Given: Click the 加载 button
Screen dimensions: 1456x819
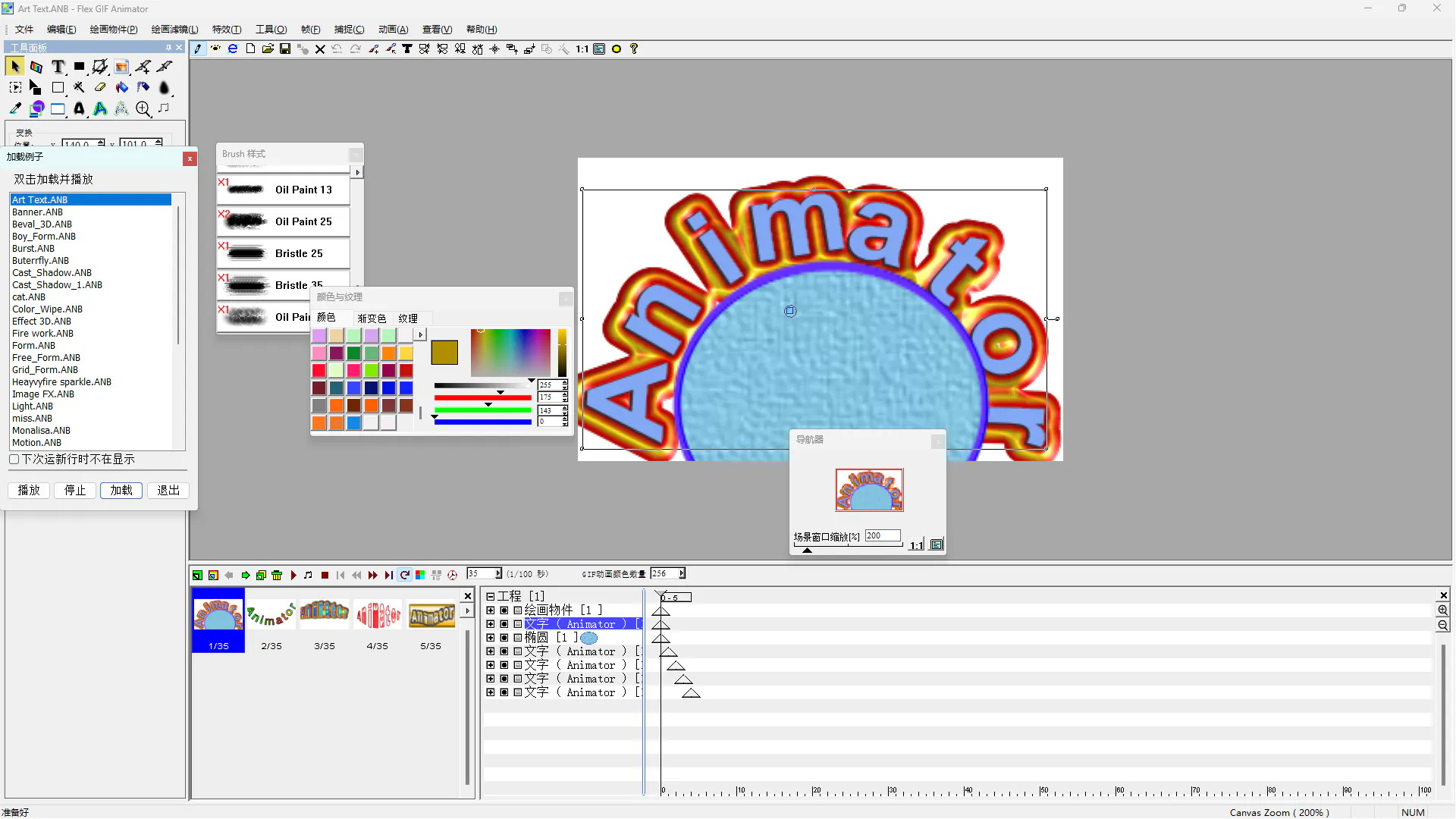Looking at the screenshot, I should pos(121,491).
